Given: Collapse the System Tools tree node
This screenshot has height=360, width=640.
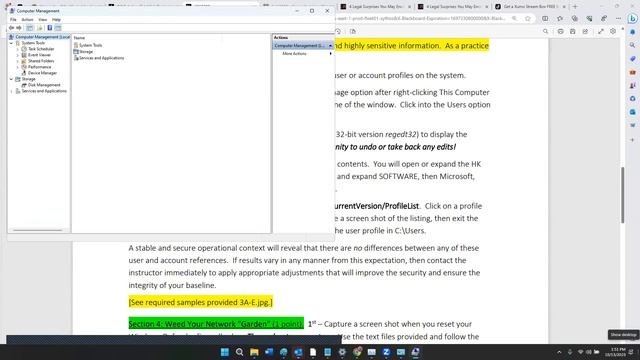Looking at the screenshot, I should pos(11,43).
